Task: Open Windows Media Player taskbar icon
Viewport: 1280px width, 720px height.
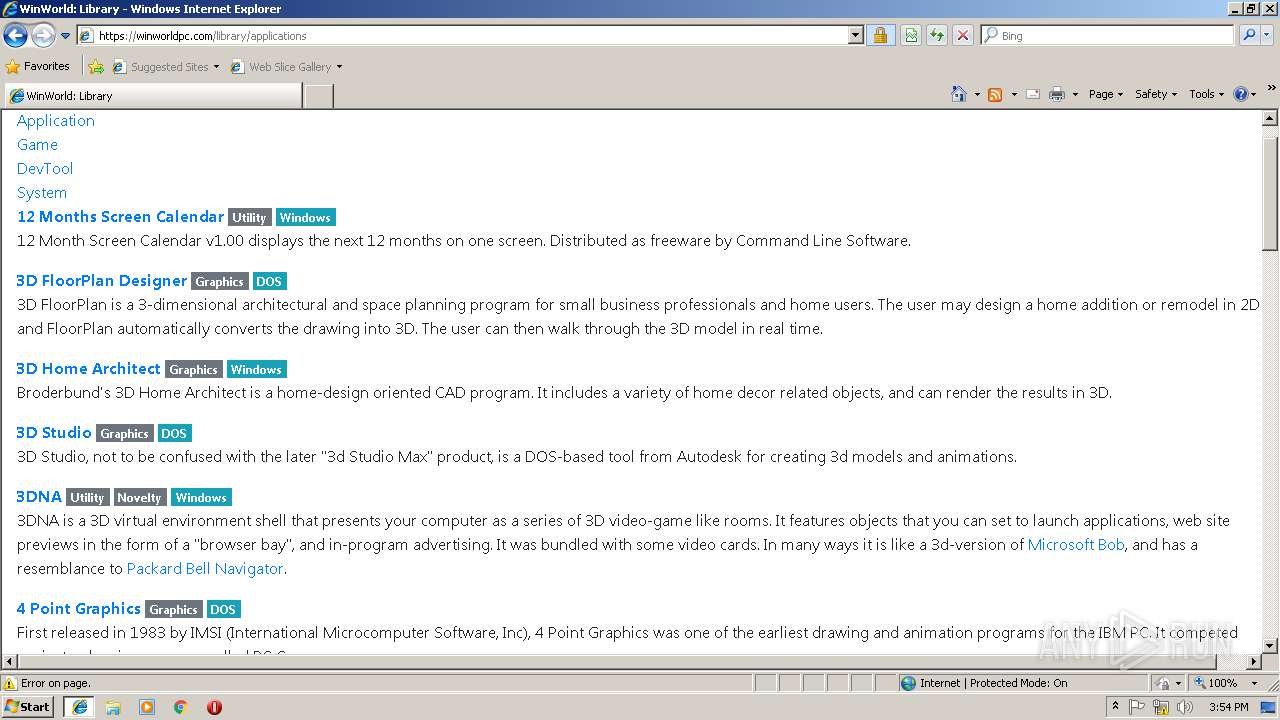Action: pyautogui.click(x=147, y=707)
